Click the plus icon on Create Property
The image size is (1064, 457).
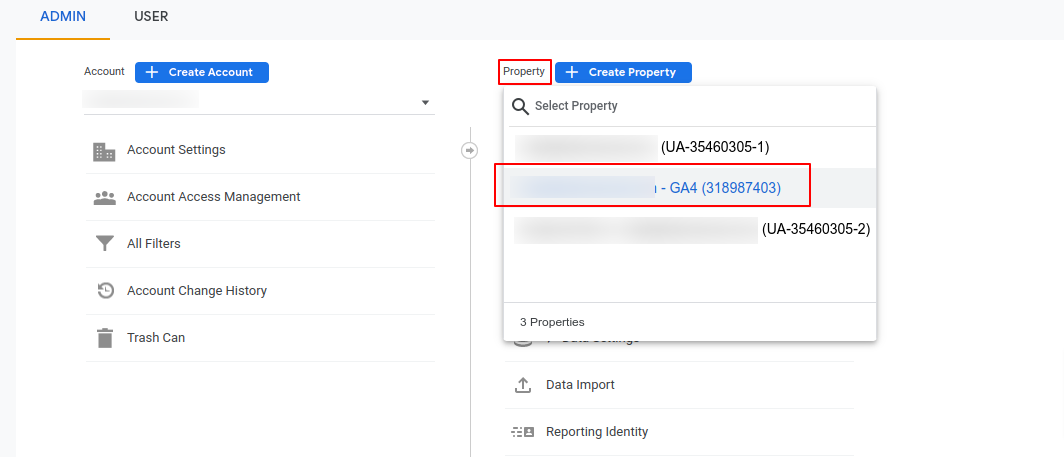(x=572, y=72)
